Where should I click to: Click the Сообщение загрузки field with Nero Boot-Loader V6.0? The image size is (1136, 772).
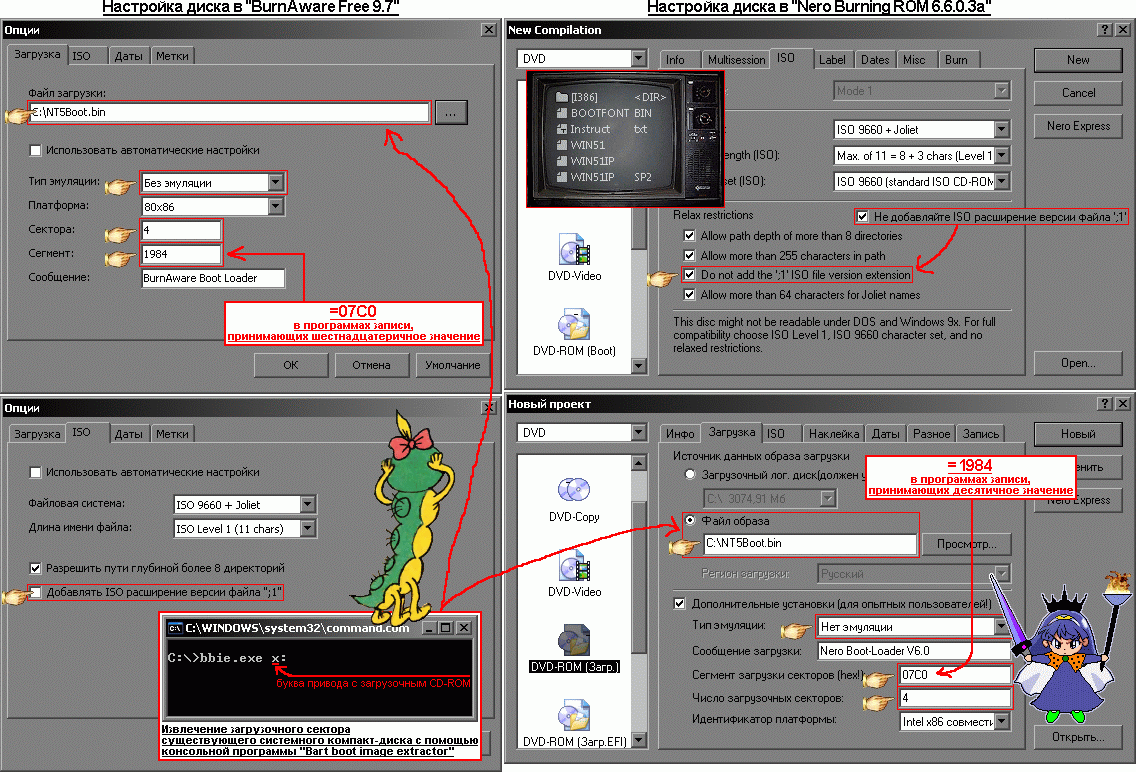coord(914,651)
